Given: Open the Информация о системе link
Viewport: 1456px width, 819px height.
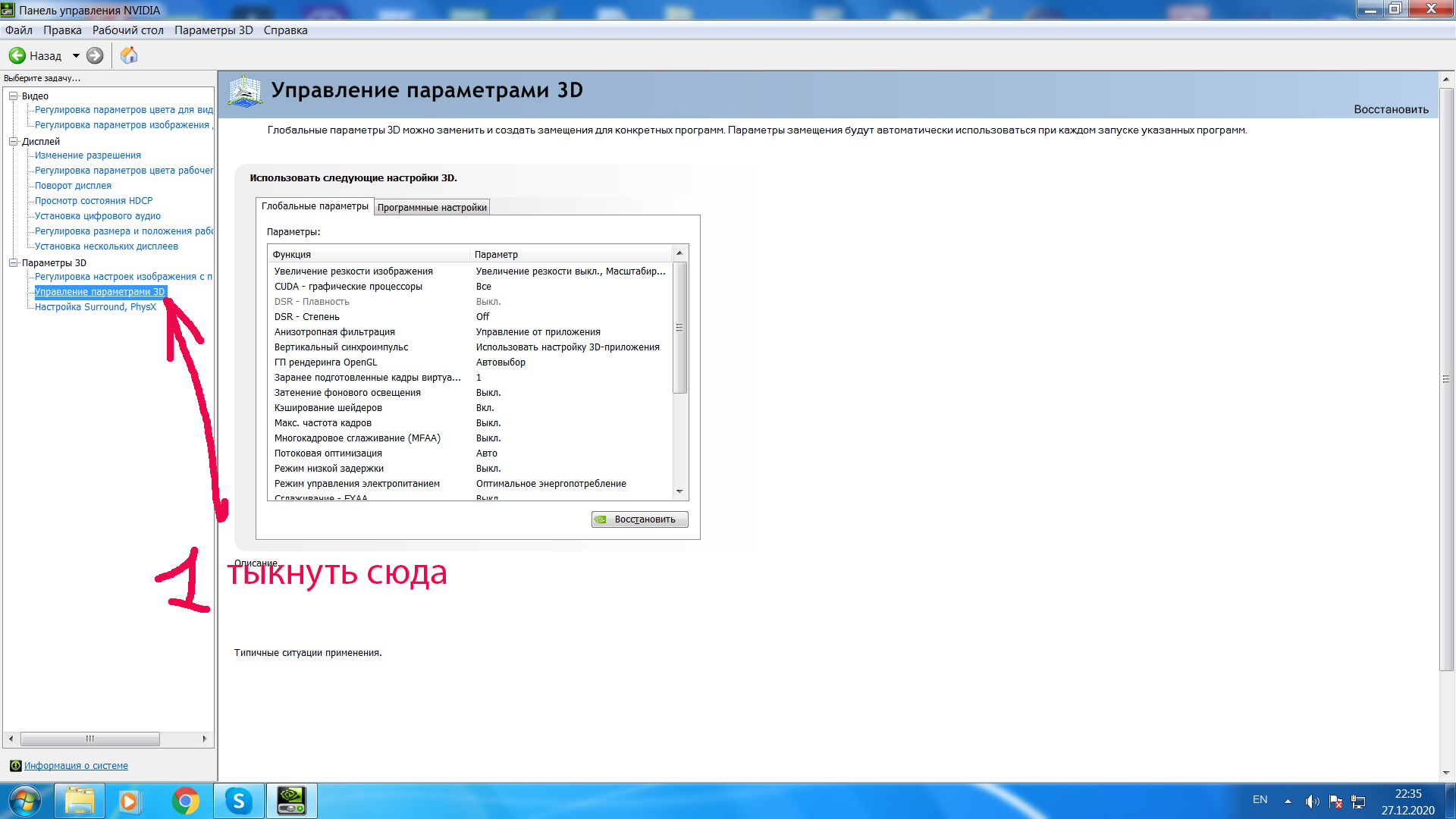Looking at the screenshot, I should point(76,766).
